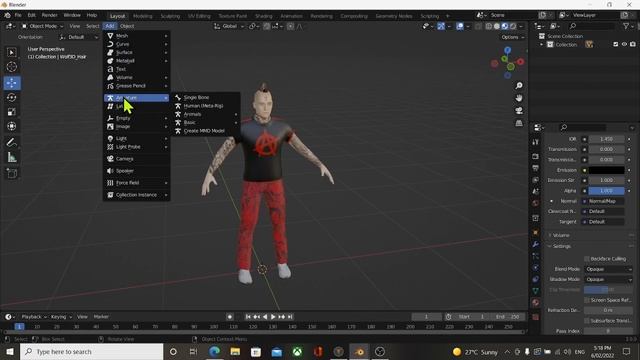Viewport: 640px width, 360px height.
Task: Switch to the Modeling workspace tab
Action: pyautogui.click(x=142, y=16)
